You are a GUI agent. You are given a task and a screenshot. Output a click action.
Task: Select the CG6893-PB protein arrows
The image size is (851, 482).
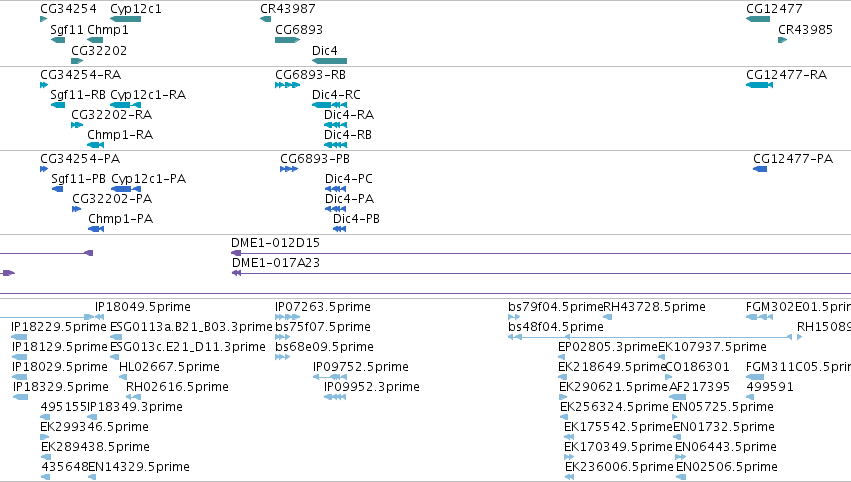[x=289, y=169]
